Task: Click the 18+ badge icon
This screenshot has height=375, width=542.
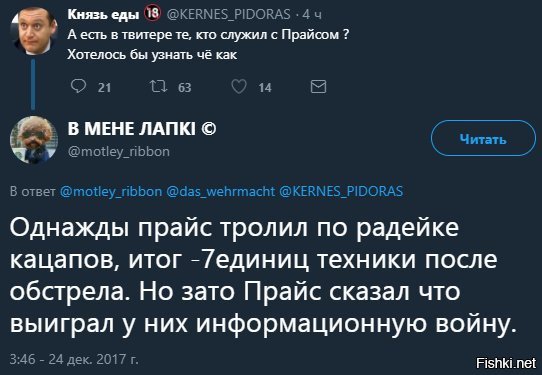Action: click(x=152, y=14)
